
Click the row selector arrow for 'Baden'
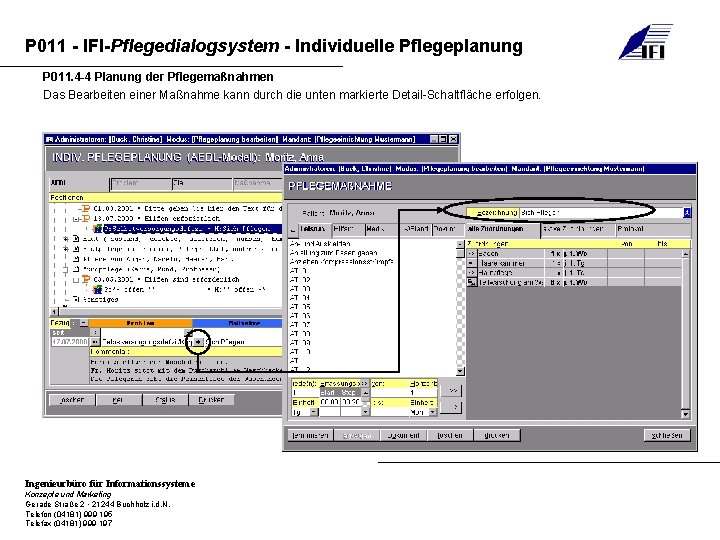(x=472, y=253)
